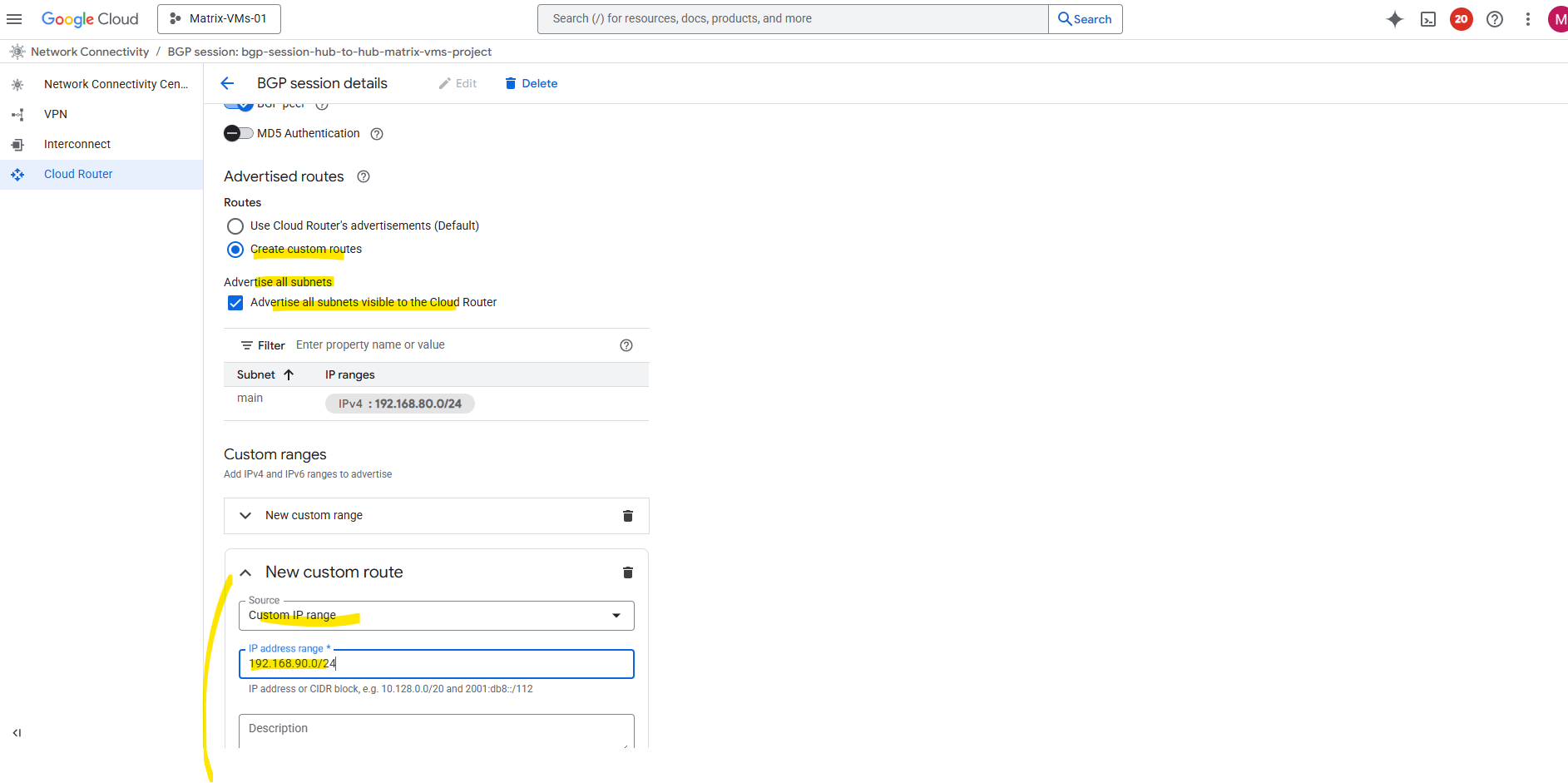Image resolution: width=1568 pixels, height=783 pixels.
Task: Click the Network Connectivity Center sidebar icon
Action: point(17,84)
